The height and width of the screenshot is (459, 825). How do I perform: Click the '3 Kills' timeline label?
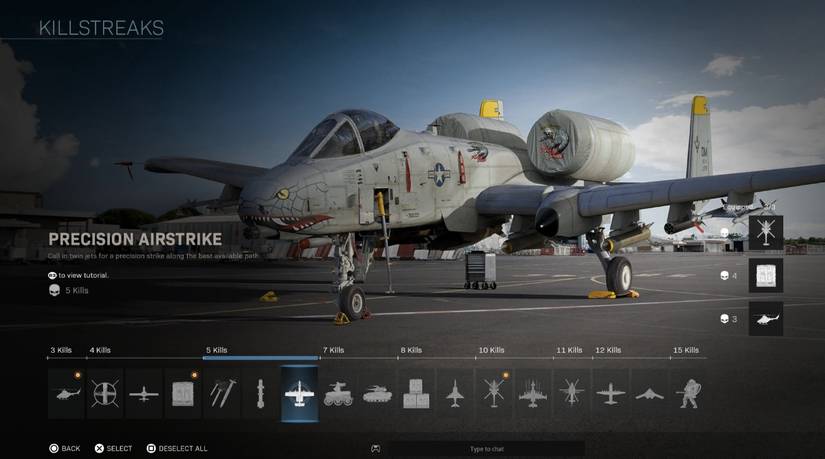(x=61, y=350)
